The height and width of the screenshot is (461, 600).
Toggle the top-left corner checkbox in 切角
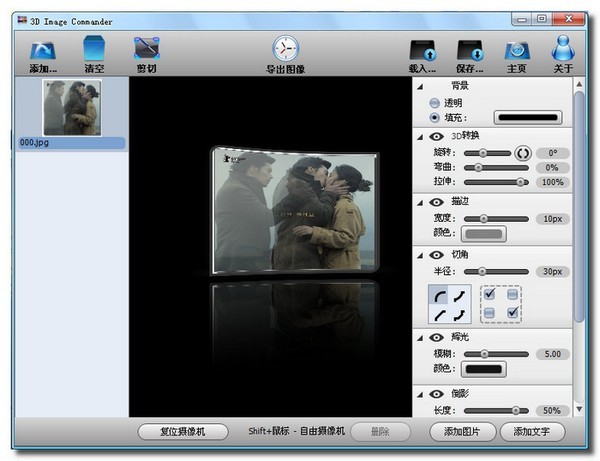[x=489, y=294]
